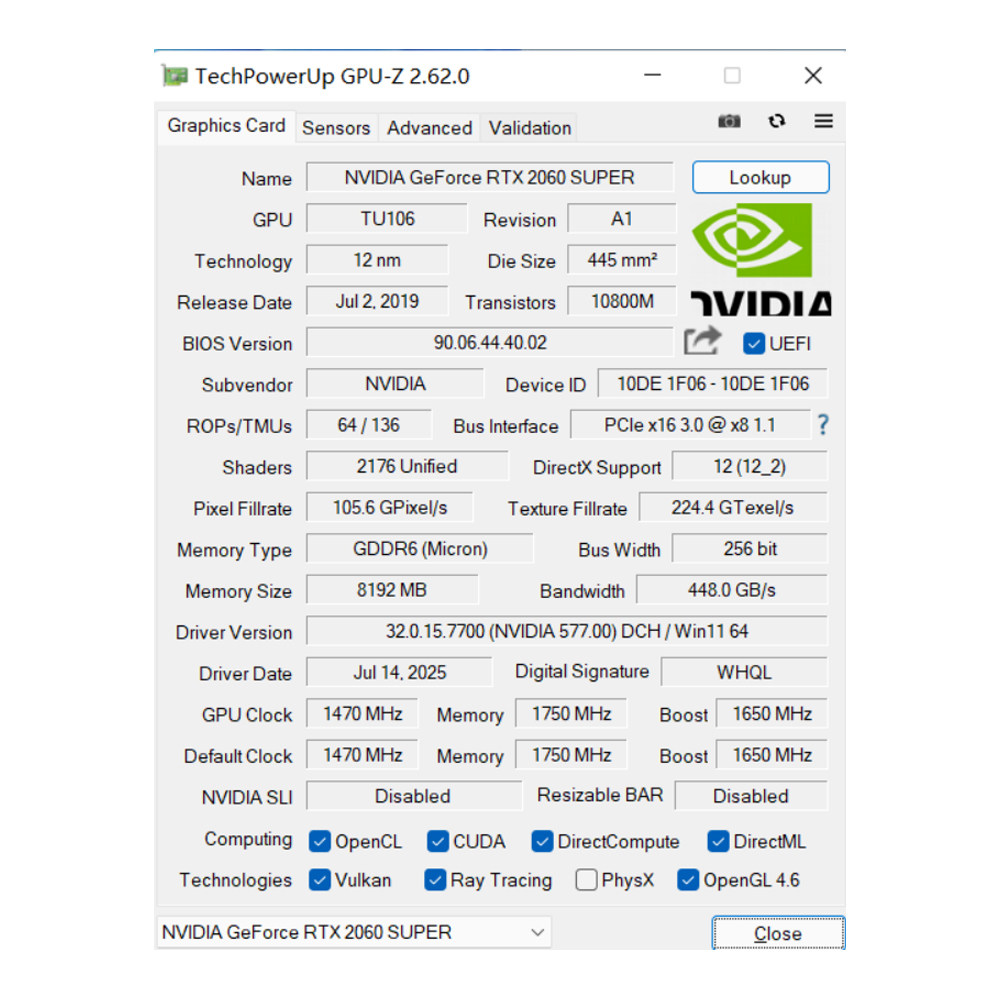This screenshot has width=1000, height=1000.
Task: Click the Driver Version field
Action: pyautogui.click(x=567, y=631)
